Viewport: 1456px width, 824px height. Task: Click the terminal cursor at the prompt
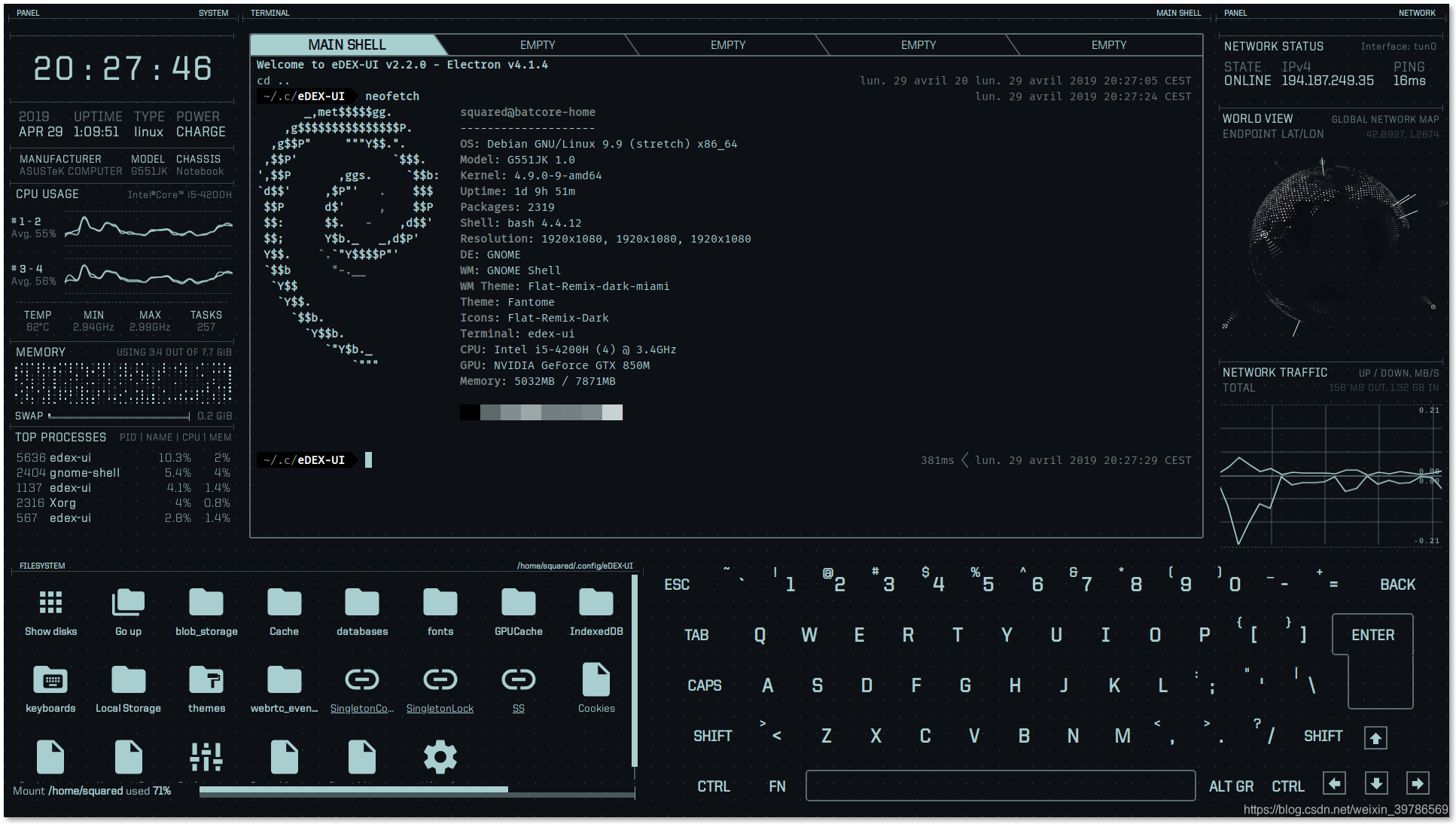click(x=368, y=459)
